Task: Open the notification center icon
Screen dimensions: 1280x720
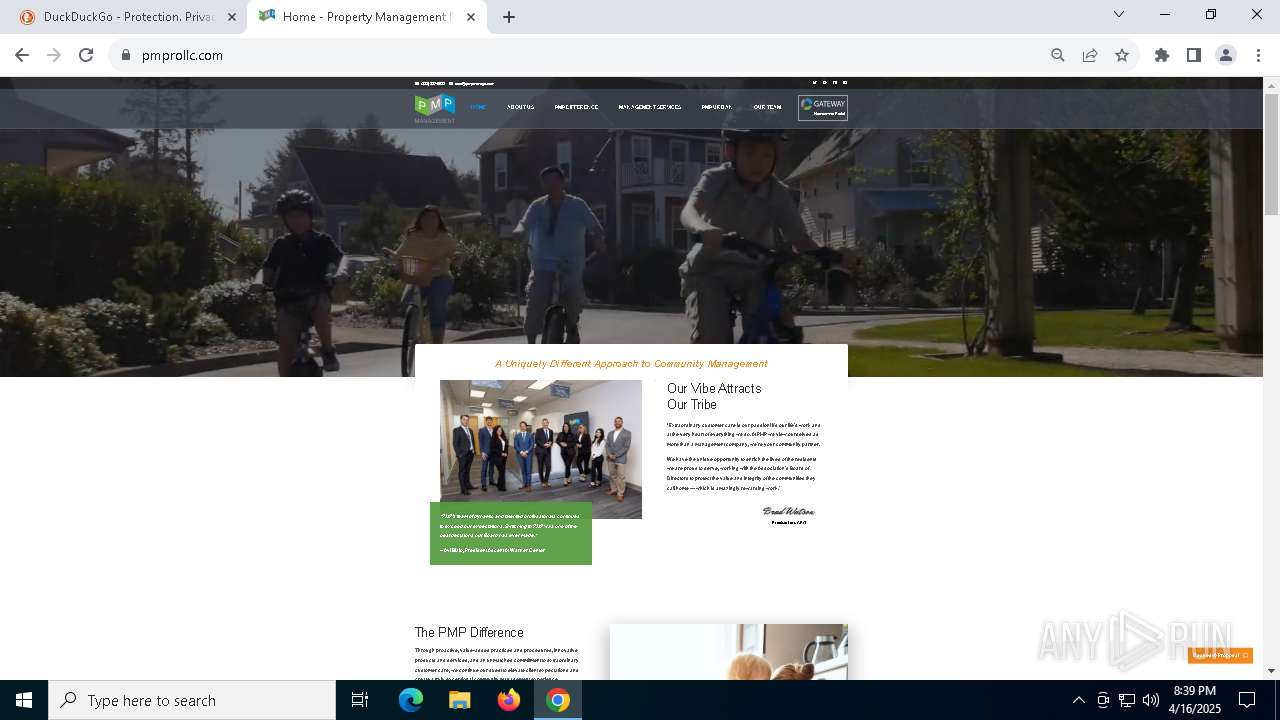Action: pyautogui.click(x=1247, y=700)
